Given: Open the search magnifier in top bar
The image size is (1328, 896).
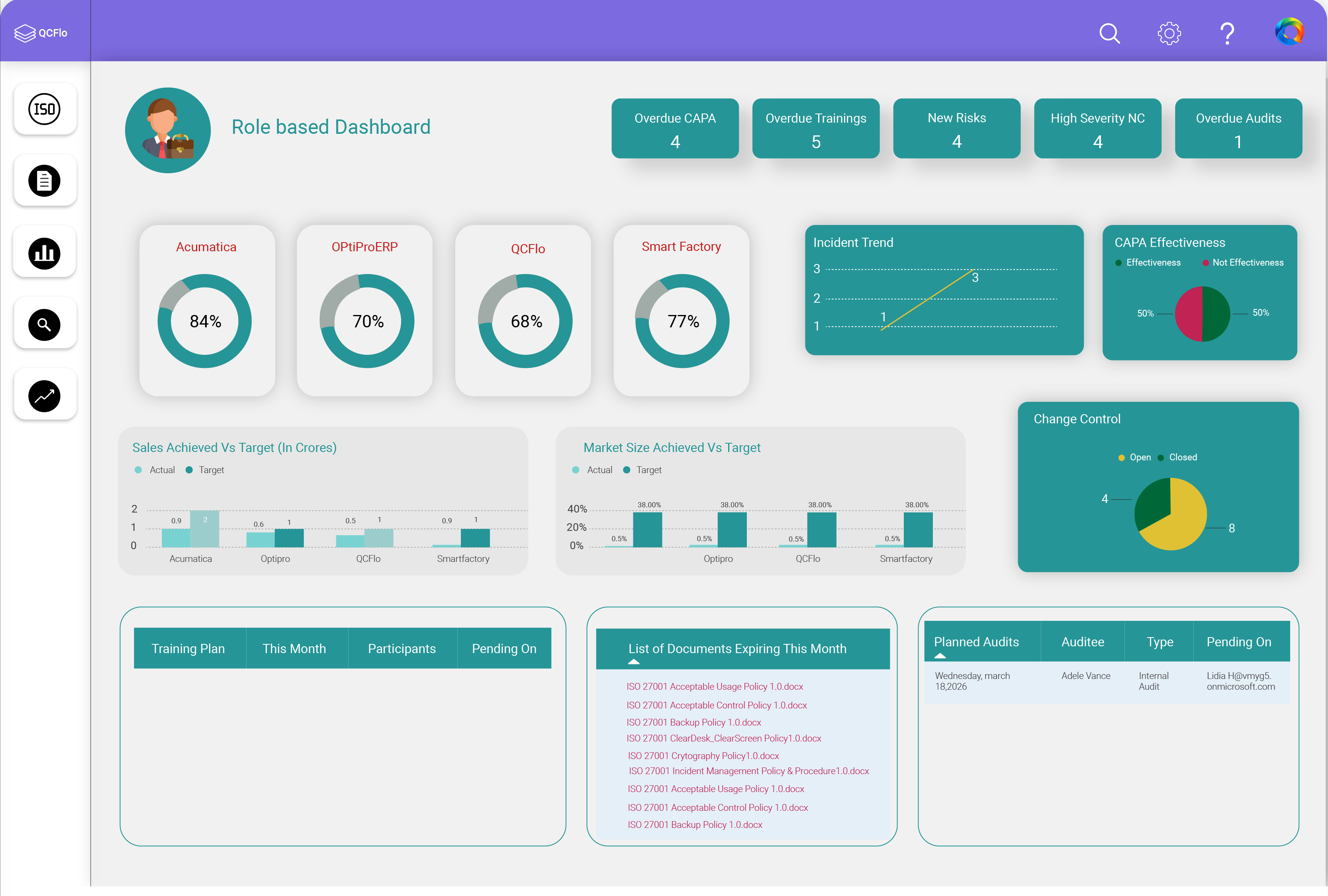Looking at the screenshot, I should [1109, 33].
